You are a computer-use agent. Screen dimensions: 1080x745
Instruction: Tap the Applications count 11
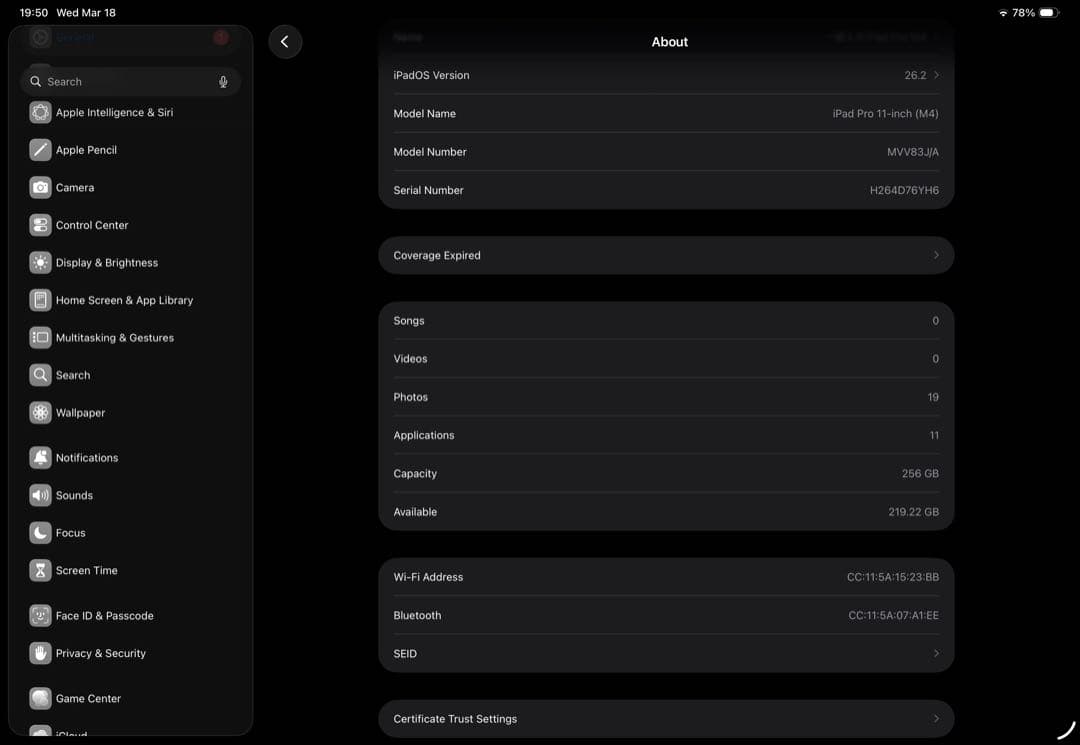934,435
